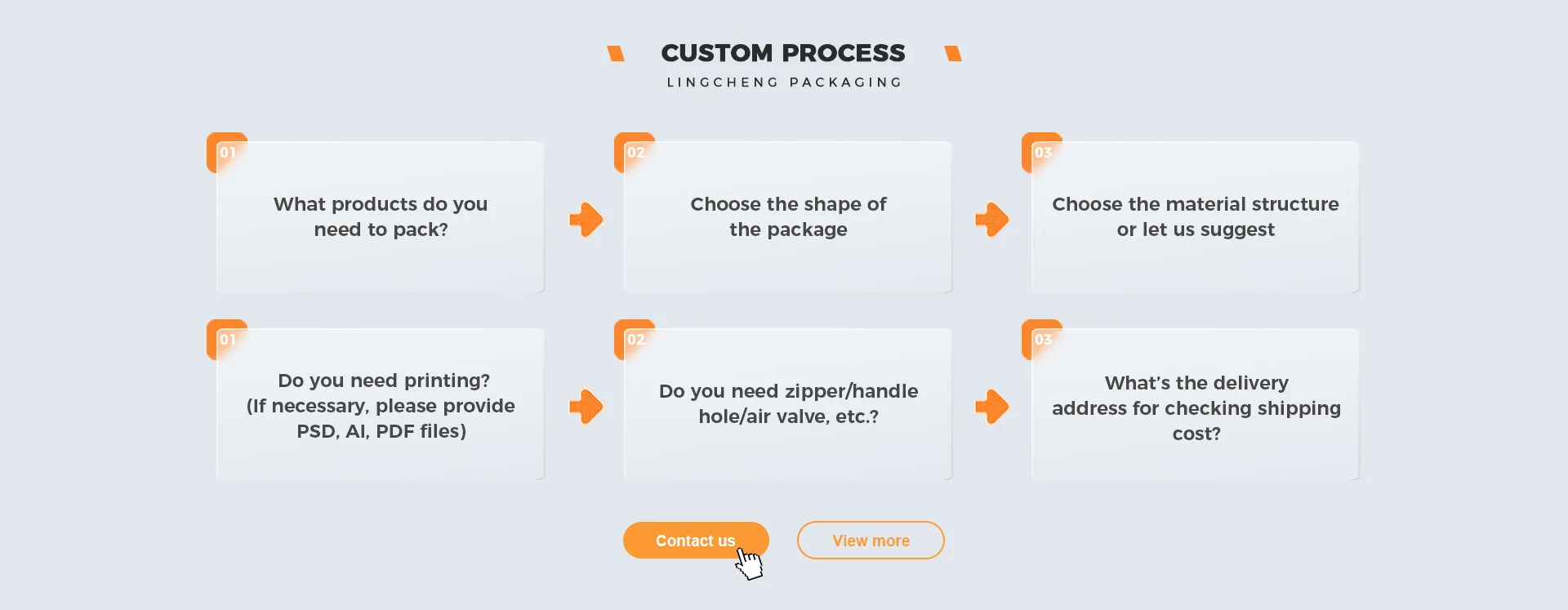Click the orange Contact us button

(x=695, y=541)
